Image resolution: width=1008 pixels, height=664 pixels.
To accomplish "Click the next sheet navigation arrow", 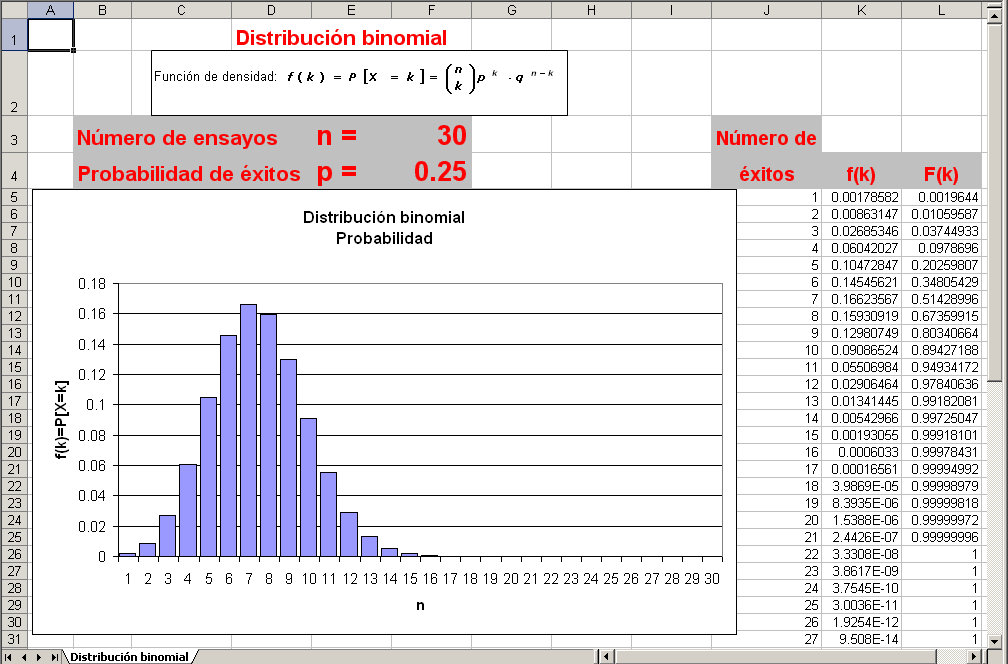I will [39, 657].
